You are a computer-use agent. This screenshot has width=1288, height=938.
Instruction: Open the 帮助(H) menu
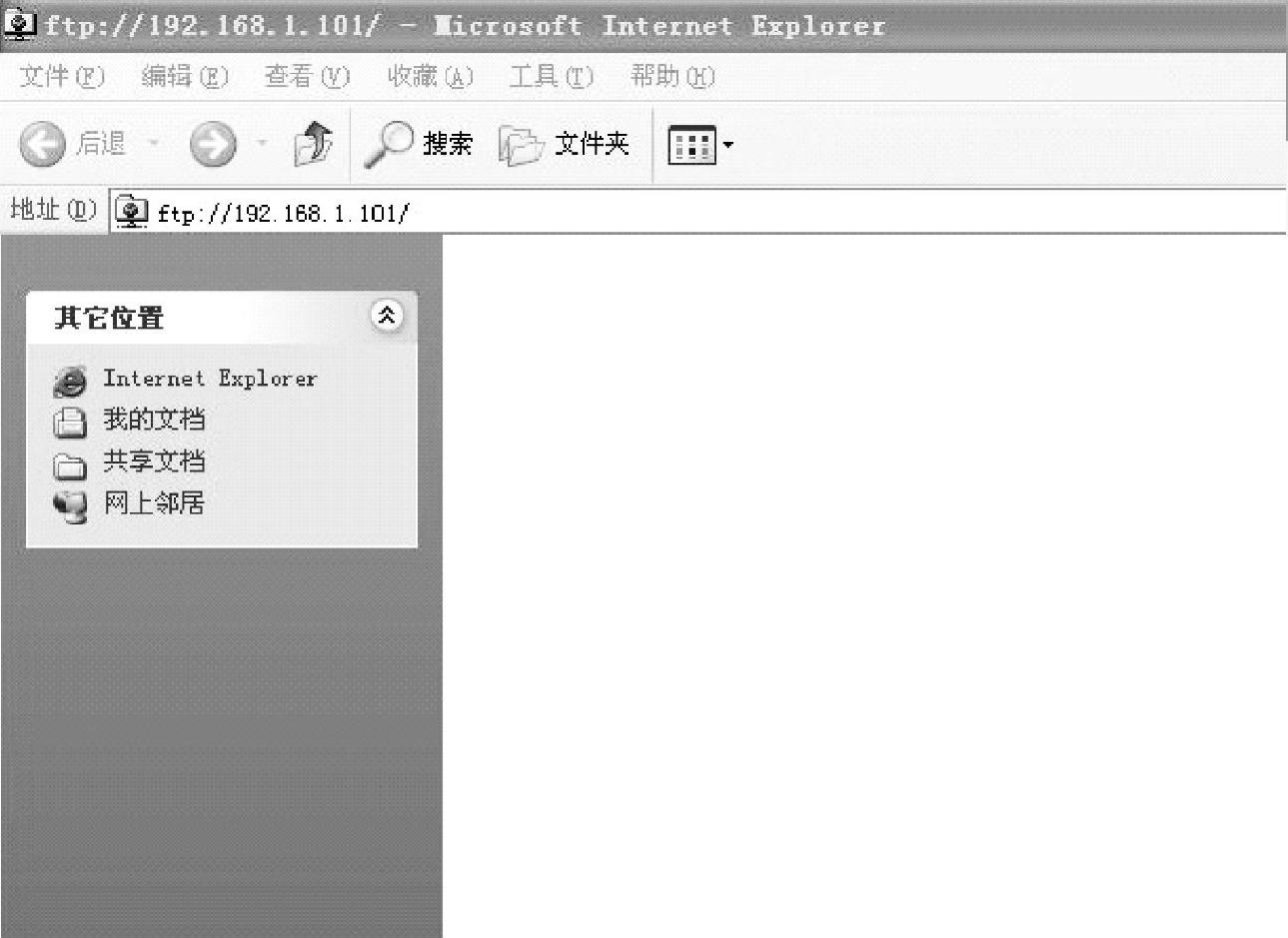pyautogui.click(x=673, y=77)
